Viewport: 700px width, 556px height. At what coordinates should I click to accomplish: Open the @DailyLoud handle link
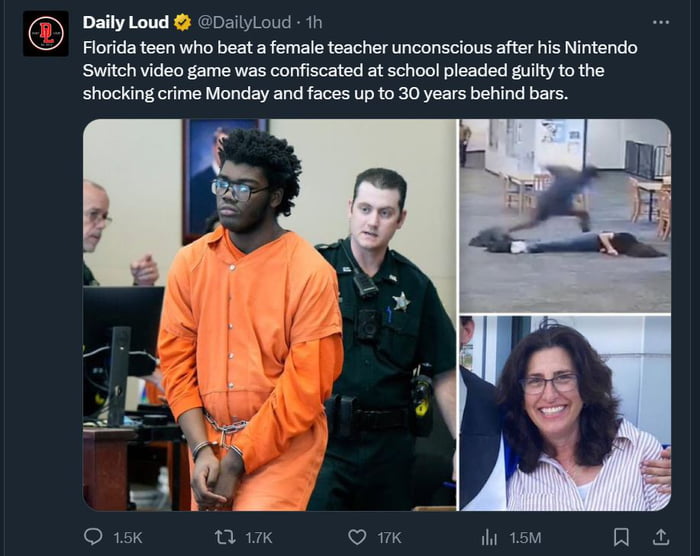click(x=244, y=22)
